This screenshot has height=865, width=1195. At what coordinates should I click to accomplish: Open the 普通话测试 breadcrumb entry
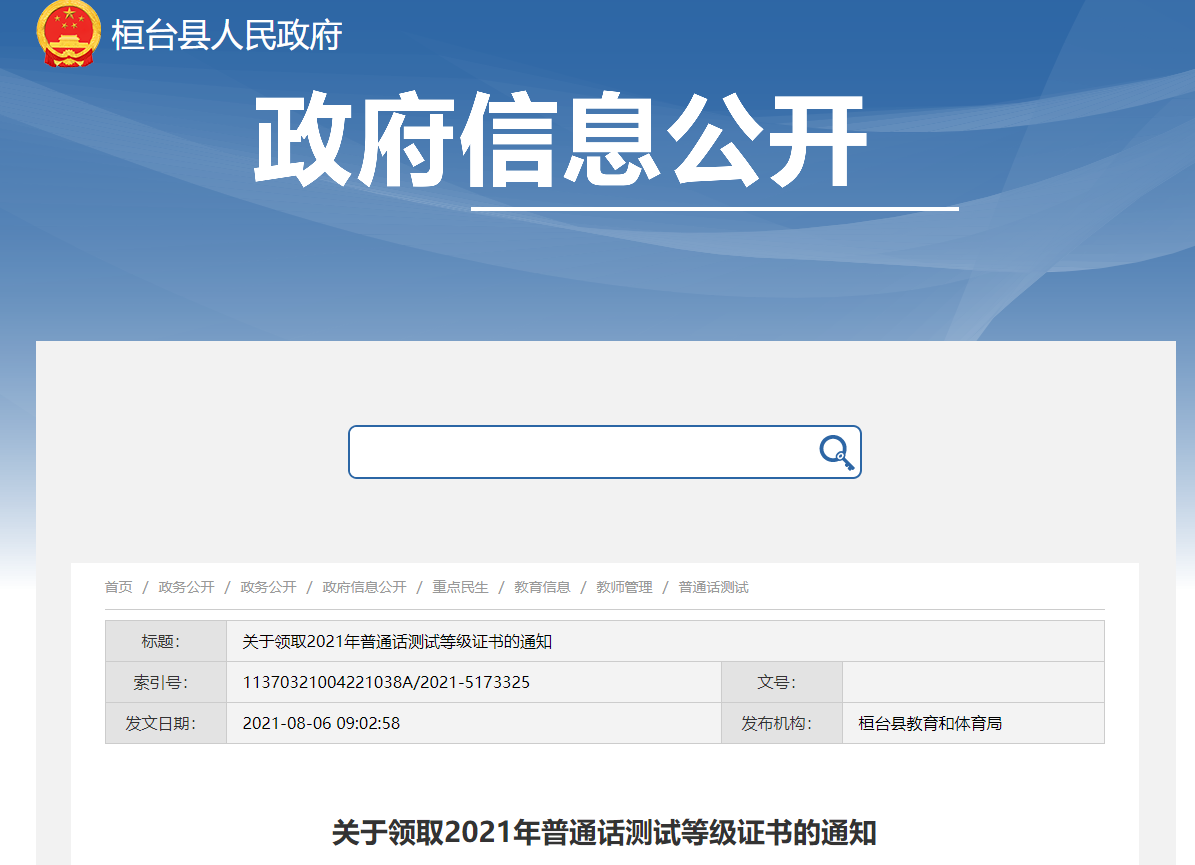pos(714,587)
